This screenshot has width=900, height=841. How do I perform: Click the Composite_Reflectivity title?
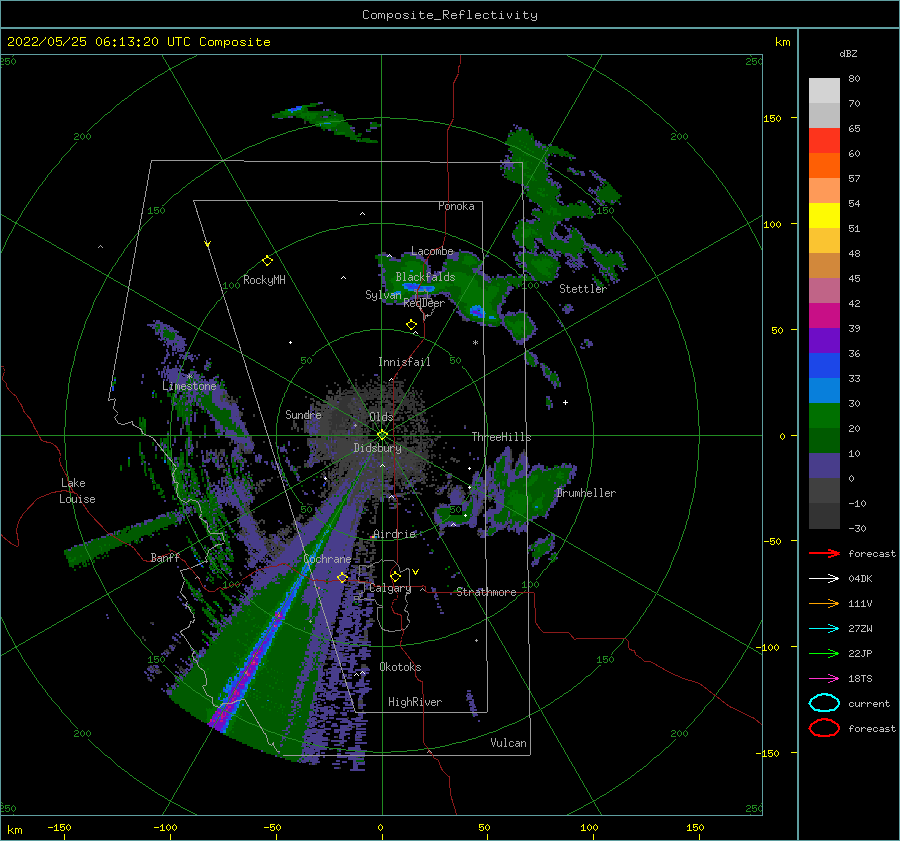coord(450,15)
